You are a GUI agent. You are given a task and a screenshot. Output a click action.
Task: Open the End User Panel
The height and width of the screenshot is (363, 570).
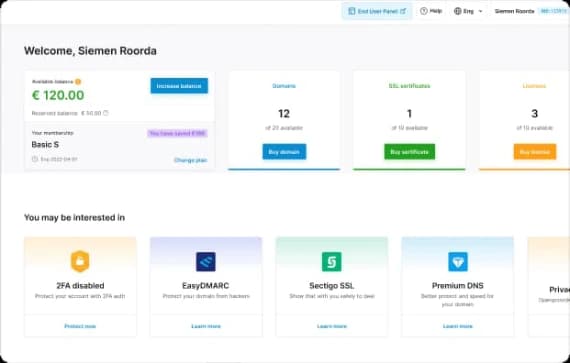[377, 11]
